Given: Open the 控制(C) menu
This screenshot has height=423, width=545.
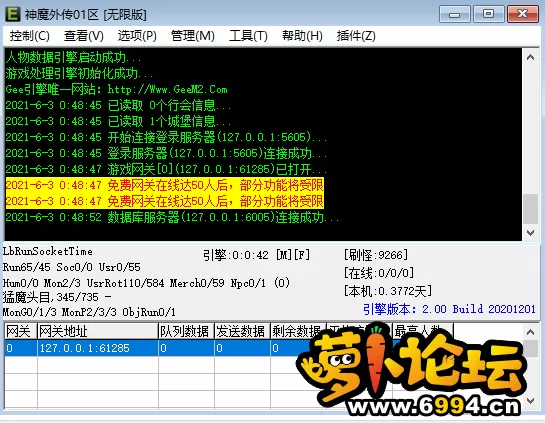Looking at the screenshot, I should coord(30,36).
